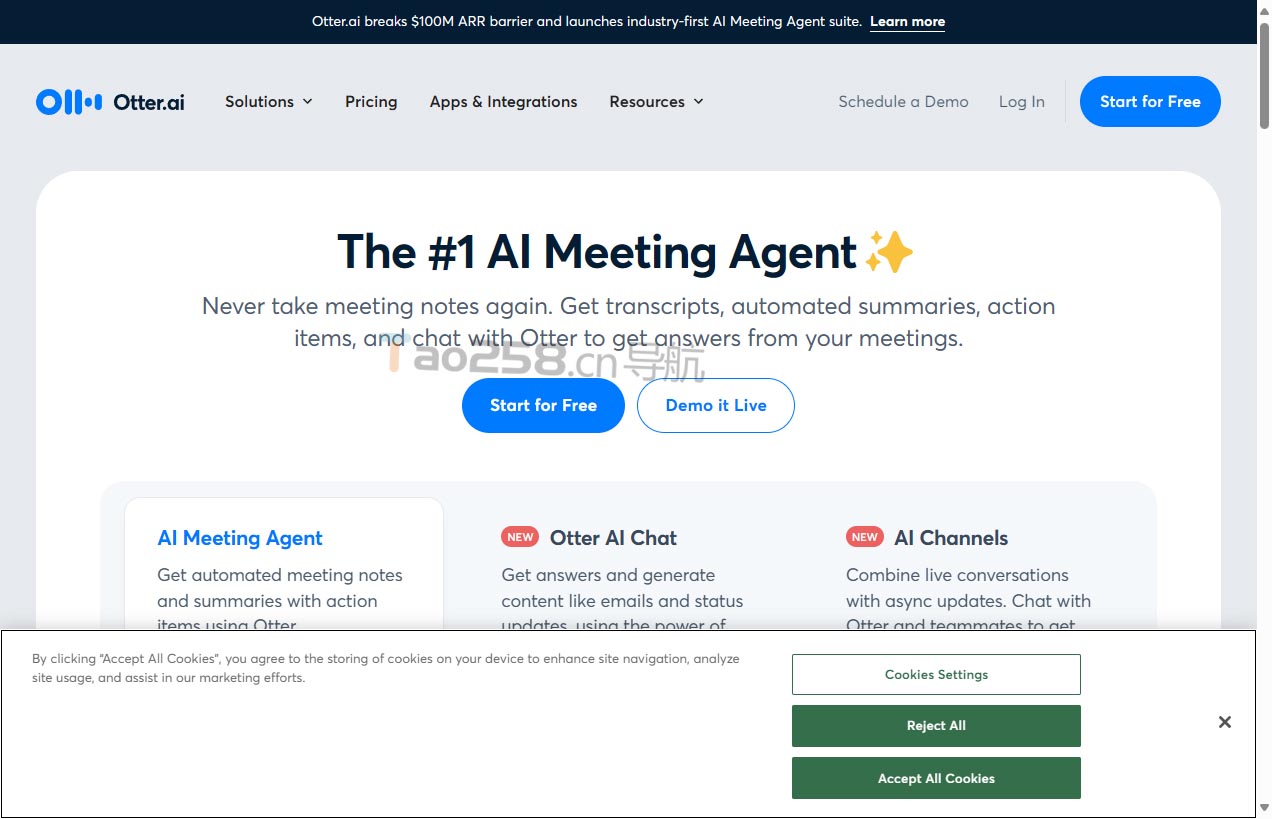Image resolution: width=1272 pixels, height=819 pixels.
Task: Click the NEW badge beside Otter AI Chat
Action: pos(520,537)
